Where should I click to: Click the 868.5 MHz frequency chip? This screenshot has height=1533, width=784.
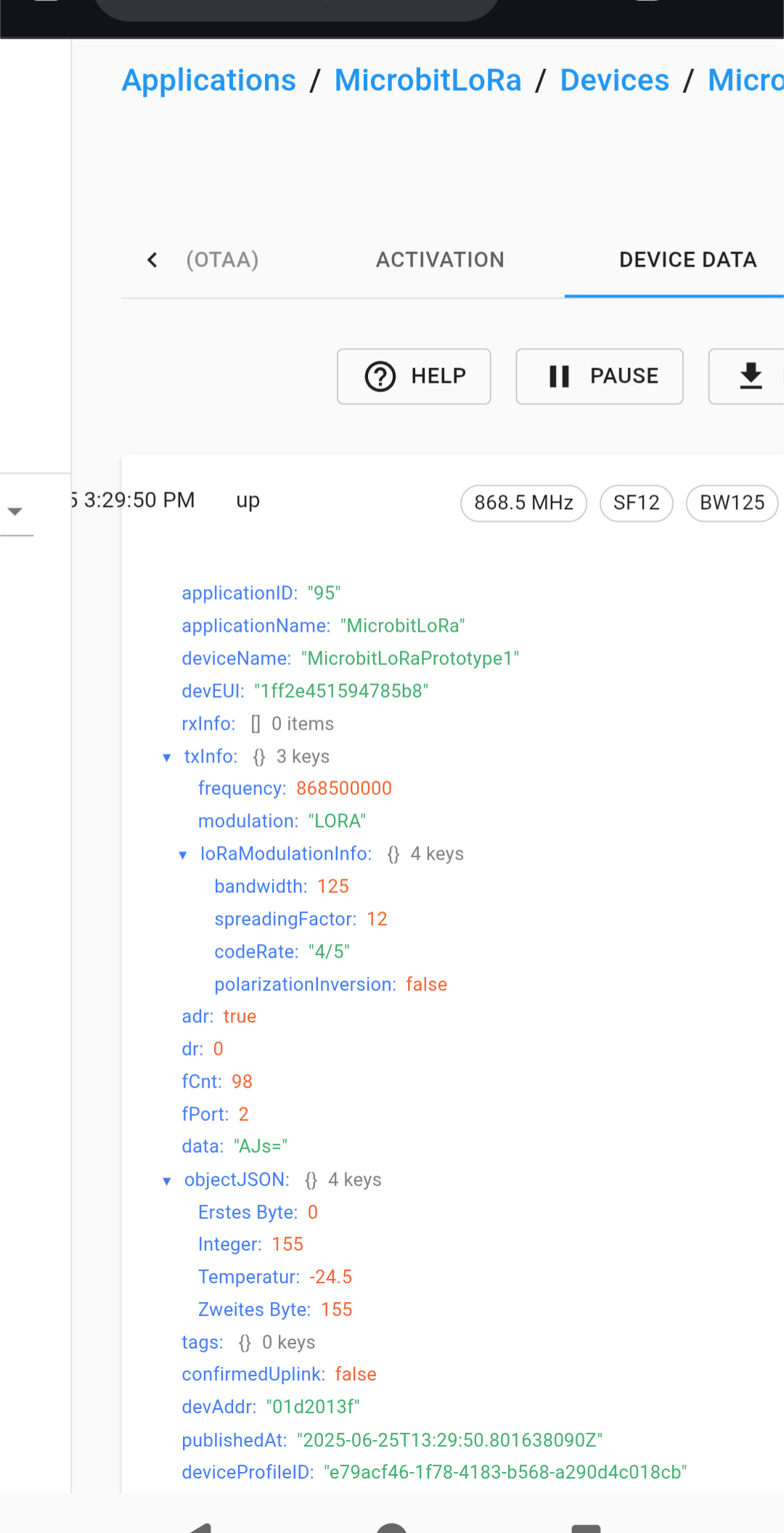click(523, 503)
